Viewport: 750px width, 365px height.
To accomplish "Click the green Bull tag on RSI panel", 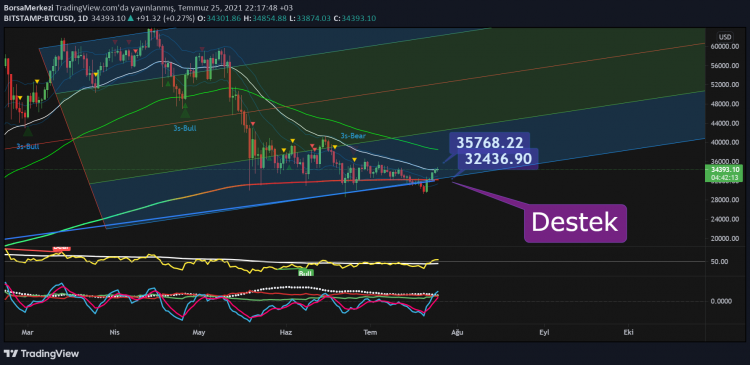I will coord(305,273).
